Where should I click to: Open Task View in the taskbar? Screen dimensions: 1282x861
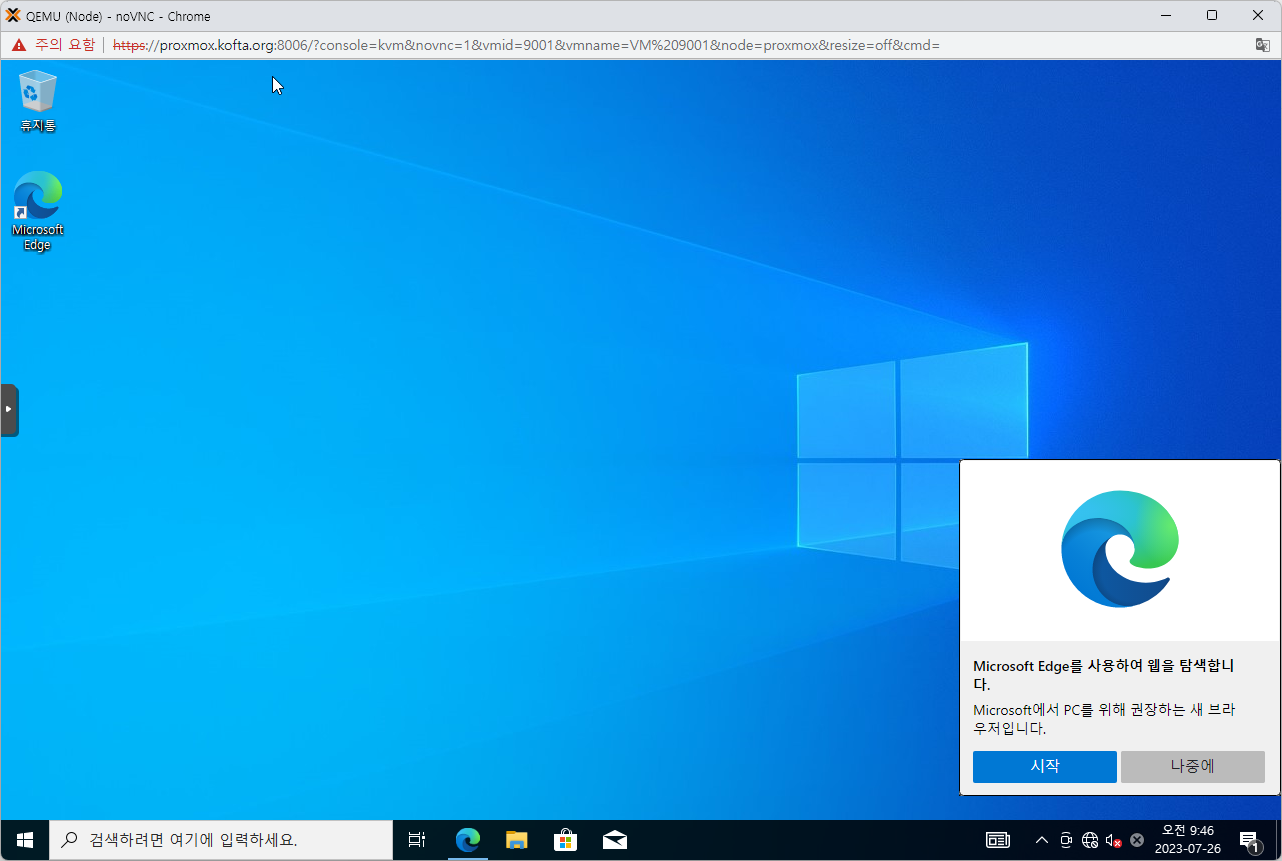[417, 840]
